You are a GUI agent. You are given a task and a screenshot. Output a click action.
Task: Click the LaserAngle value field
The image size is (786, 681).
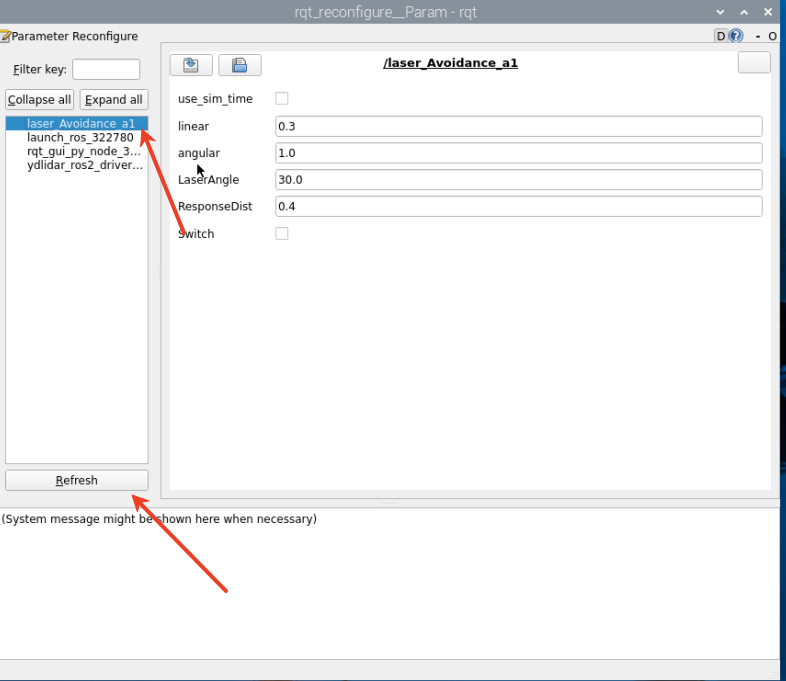tap(518, 180)
